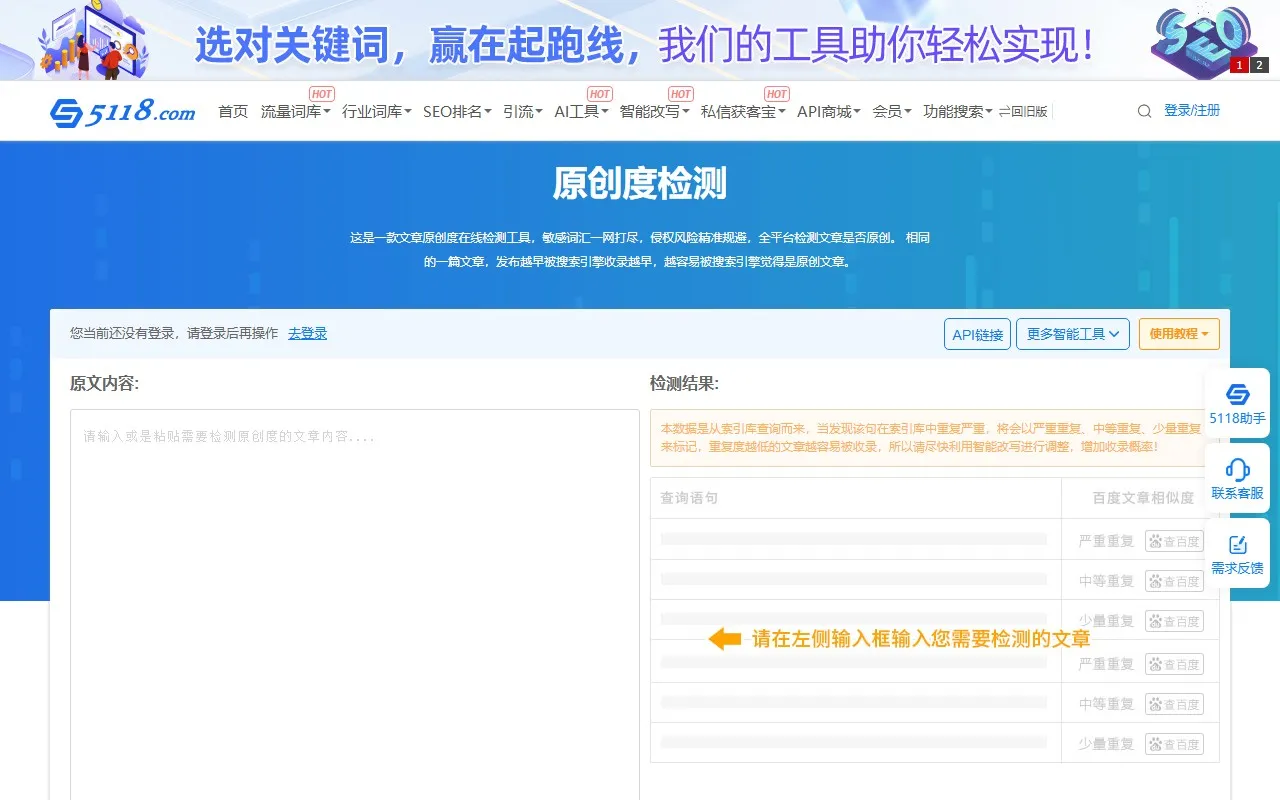Click 登录/注册 in the header
1280x800 pixels.
pyautogui.click(x=1192, y=110)
